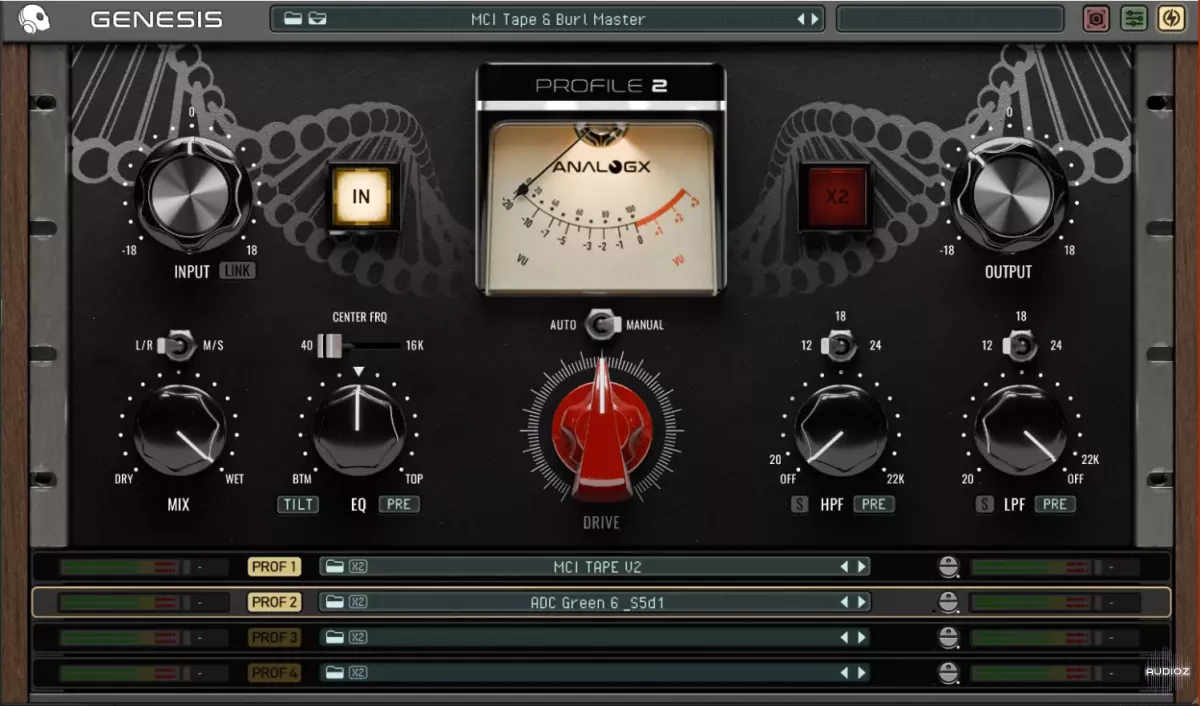Select the PROF 2 tab
The image size is (1200, 706).
274,602
